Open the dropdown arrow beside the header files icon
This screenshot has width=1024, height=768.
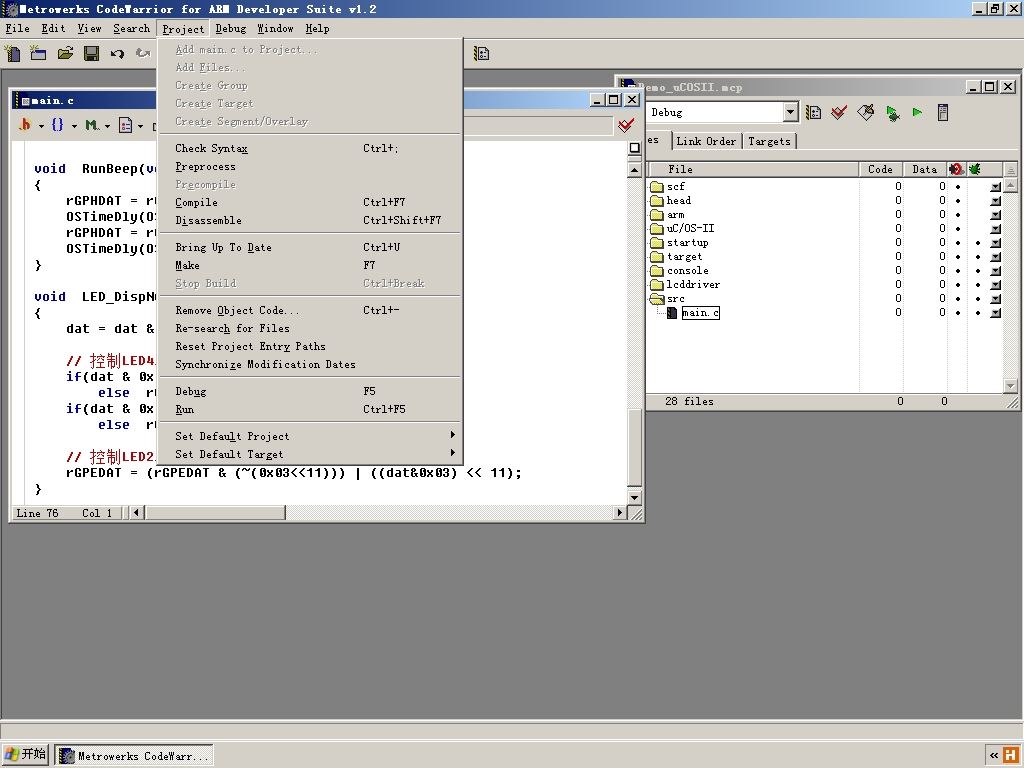41,125
